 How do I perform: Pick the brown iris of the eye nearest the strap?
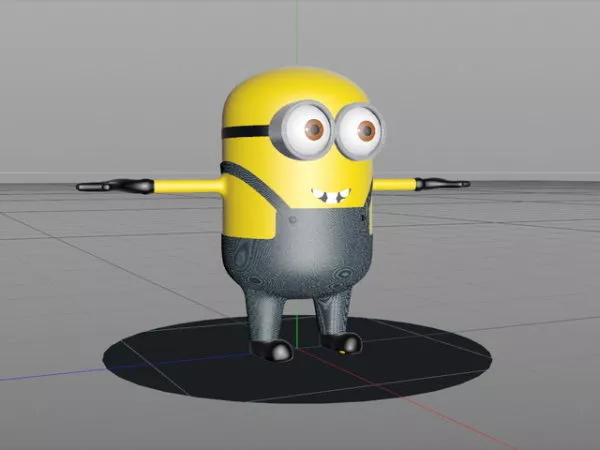tap(315, 129)
